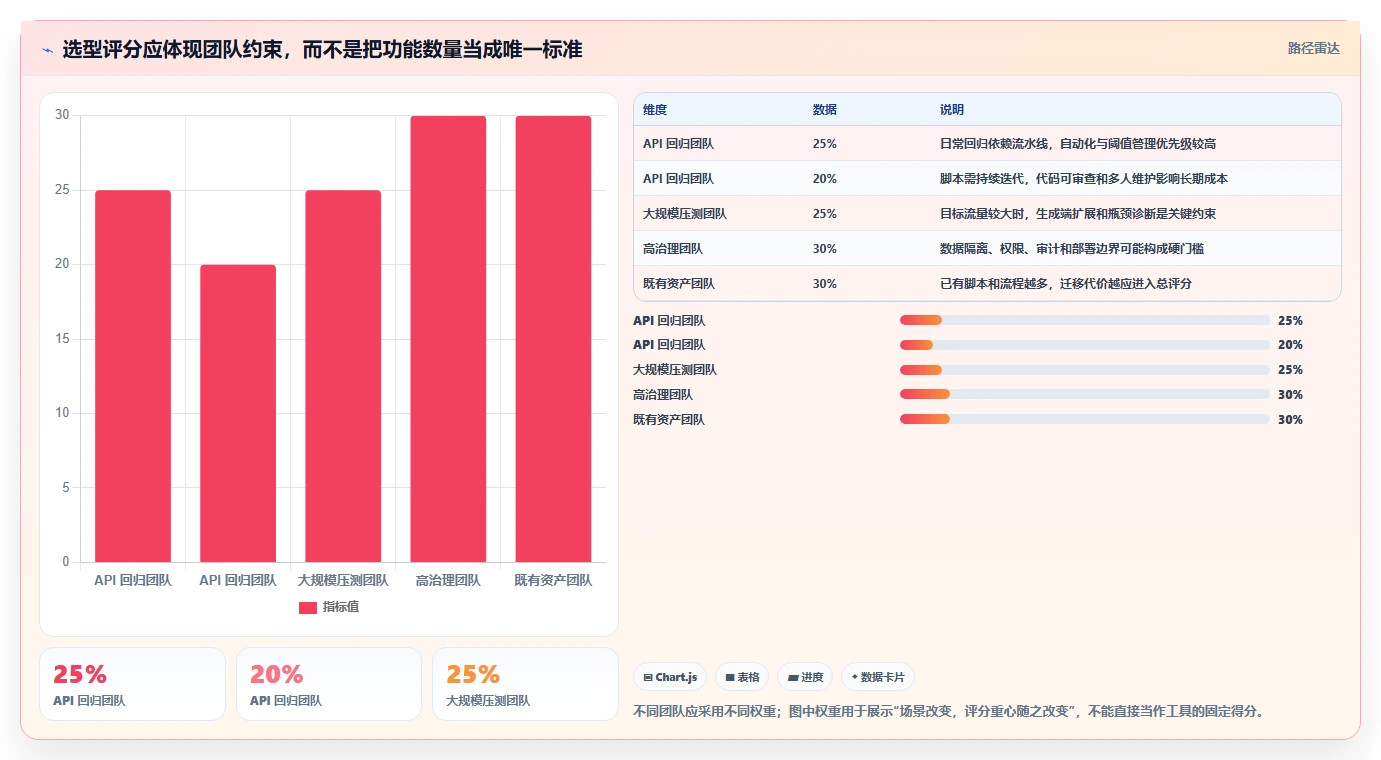Open the orange 25% 大规模压测团队 stat card
1381x760 pixels.
pyautogui.click(x=525, y=684)
